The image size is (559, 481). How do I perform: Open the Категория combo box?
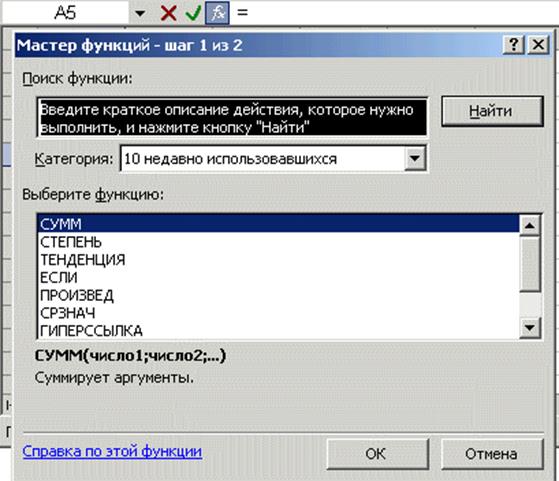[x=273, y=159]
